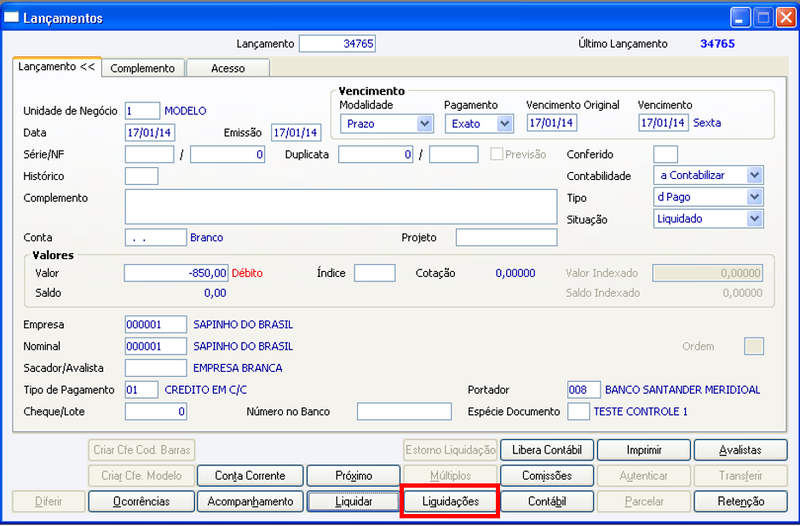Screen dimensions: 800x526
Task: Click the Empresa code field 000001
Action: pyautogui.click(x=156, y=324)
